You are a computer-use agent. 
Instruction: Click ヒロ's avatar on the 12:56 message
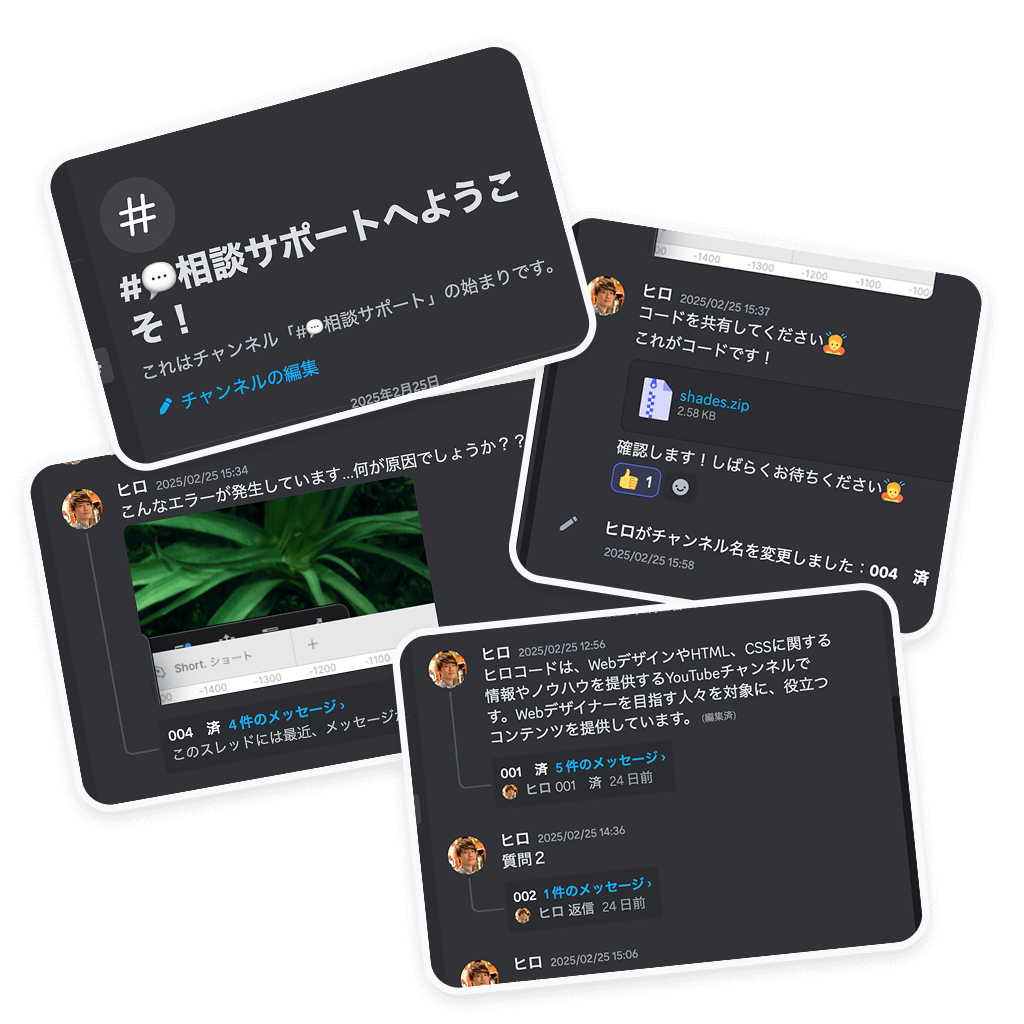point(447,669)
